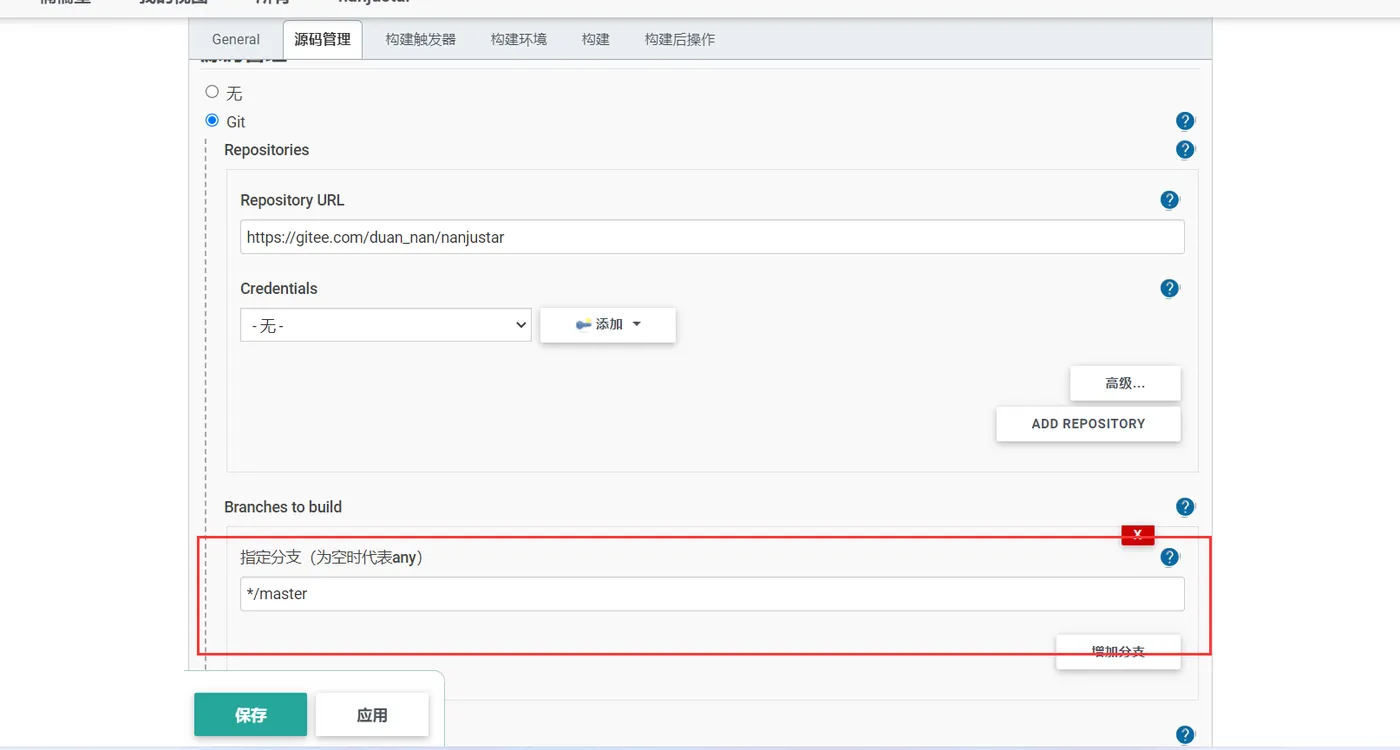Click the */master branch input field

coord(712,594)
